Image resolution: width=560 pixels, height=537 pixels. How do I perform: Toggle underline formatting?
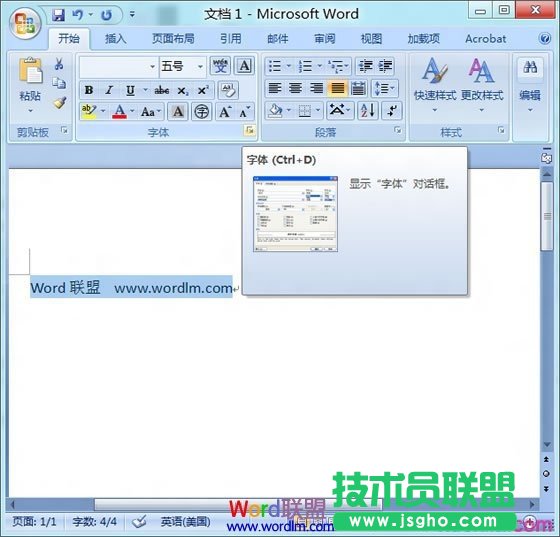click(130, 90)
